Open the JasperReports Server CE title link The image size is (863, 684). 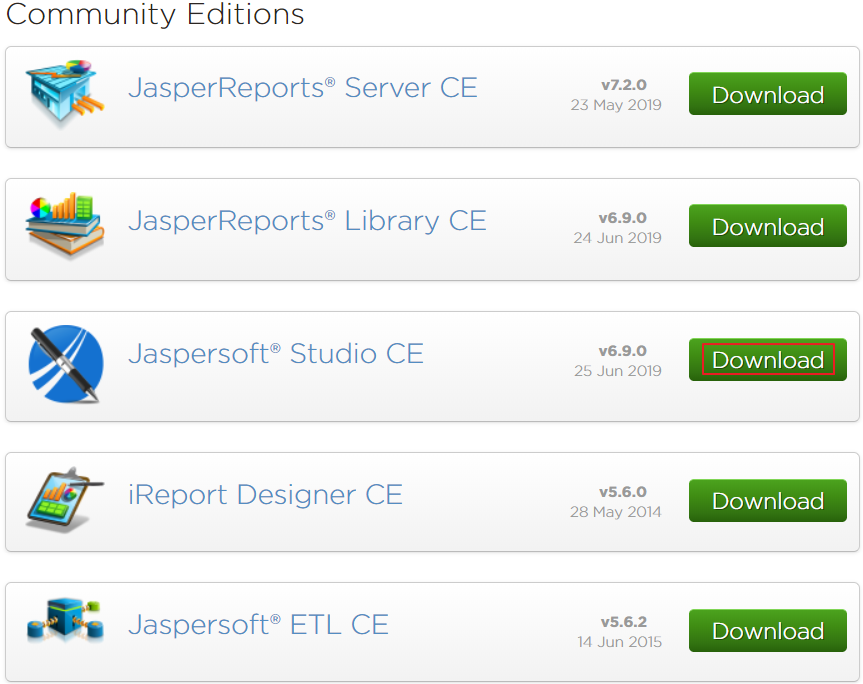coord(303,88)
